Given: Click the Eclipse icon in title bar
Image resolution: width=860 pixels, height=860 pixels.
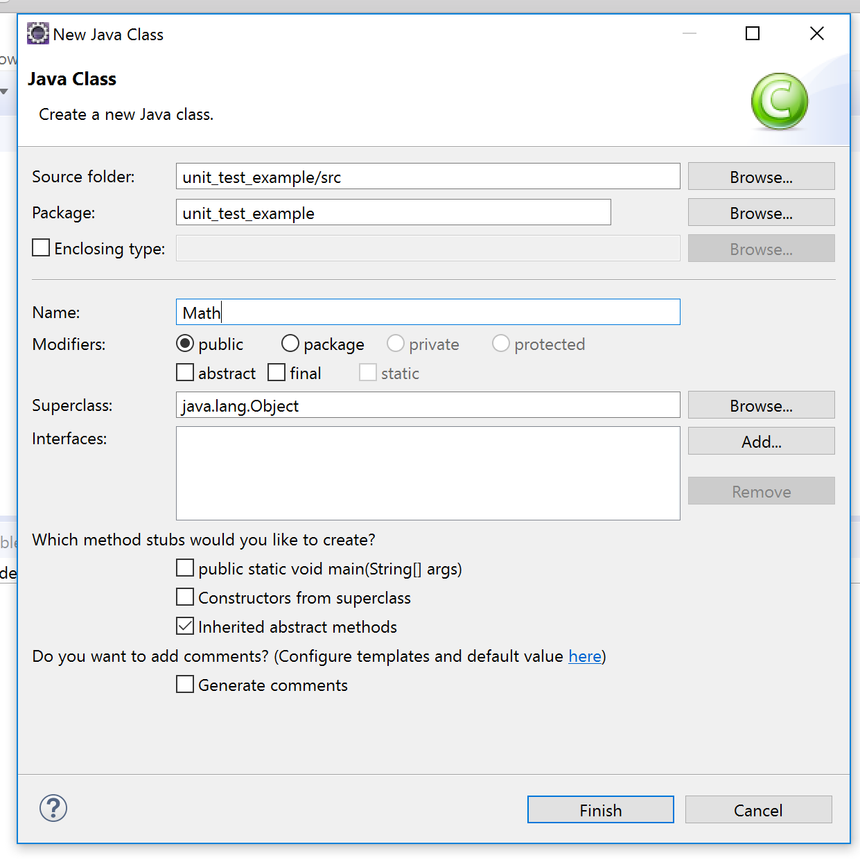Looking at the screenshot, I should (x=38, y=34).
